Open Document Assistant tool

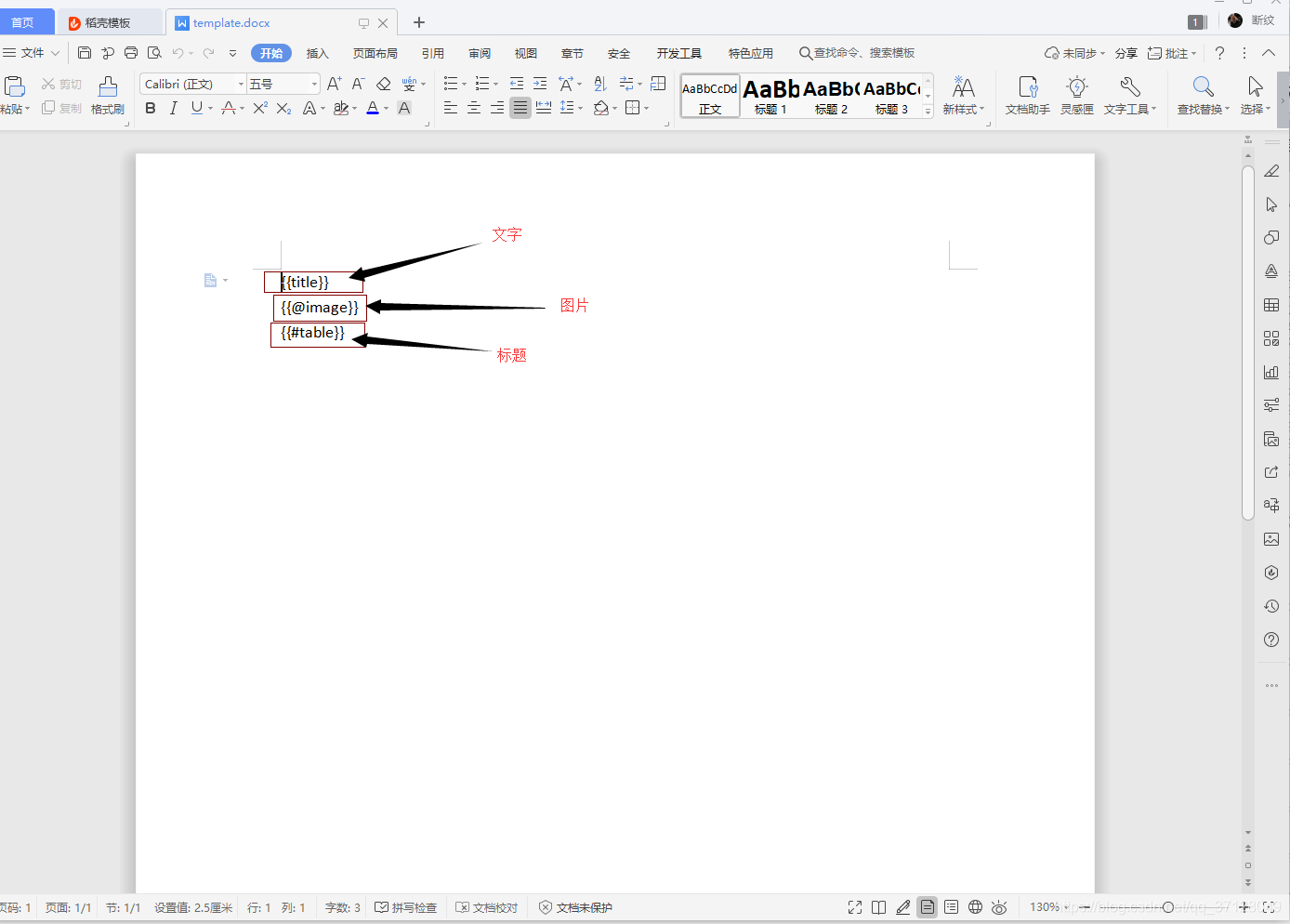pyautogui.click(x=1028, y=96)
